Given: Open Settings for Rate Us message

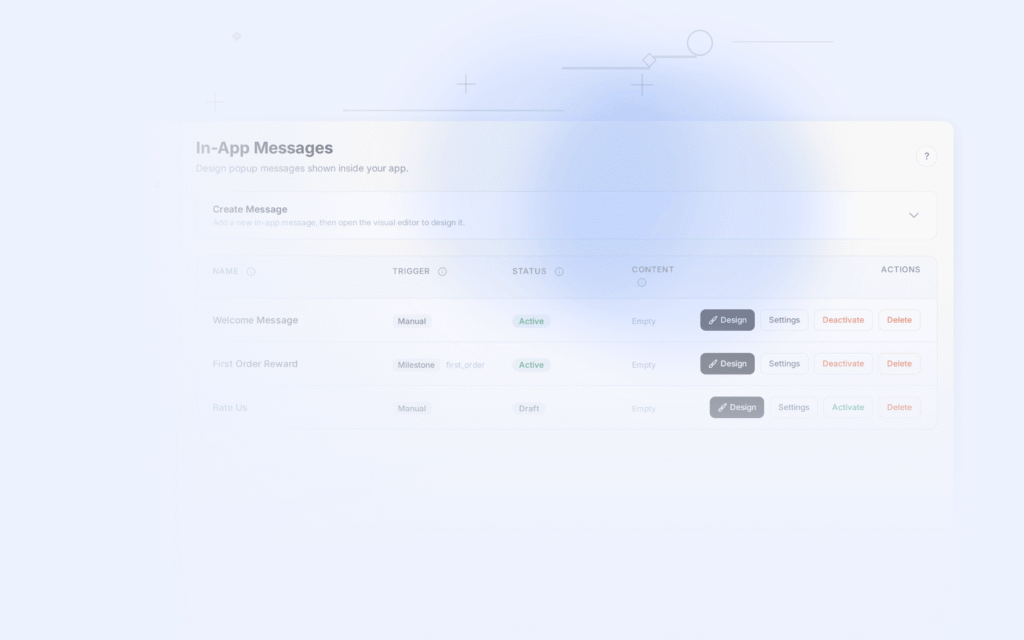Looking at the screenshot, I should click(794, 408).
